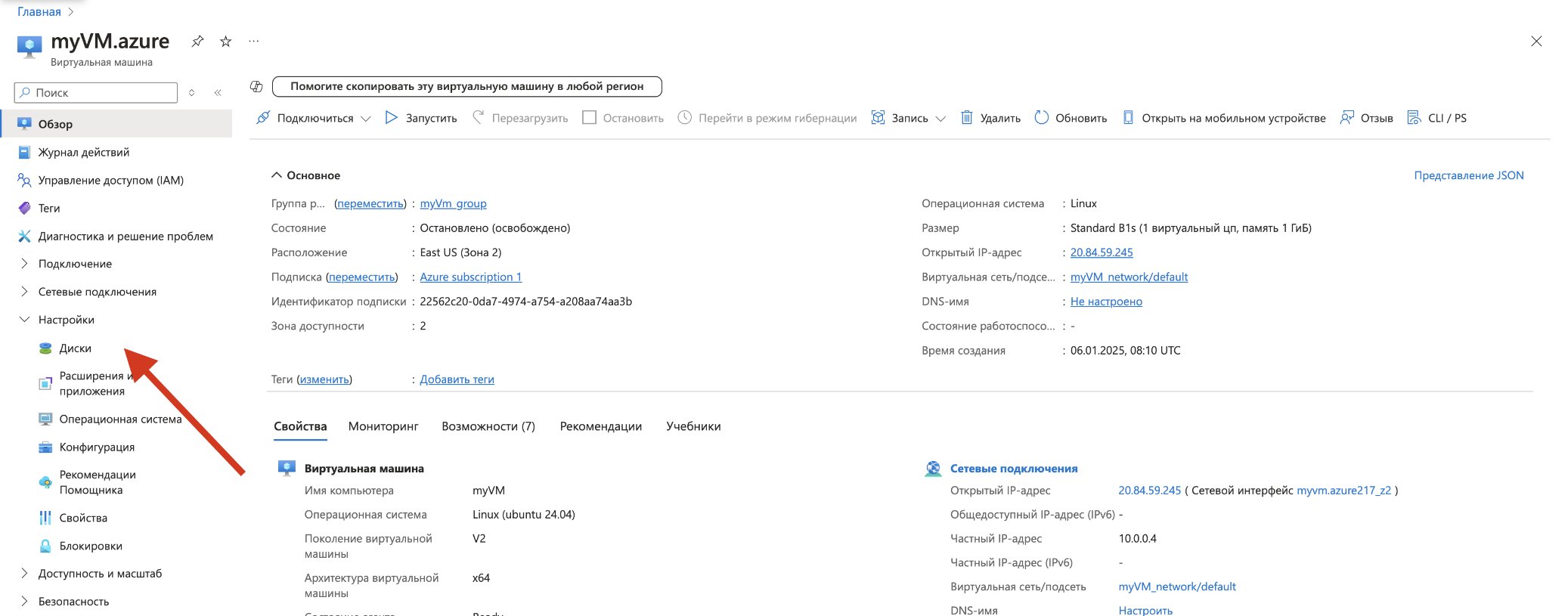Click the Удалить trash icon
The height and width of the screenshot is (616, 1568).
(x=966, y=118)
